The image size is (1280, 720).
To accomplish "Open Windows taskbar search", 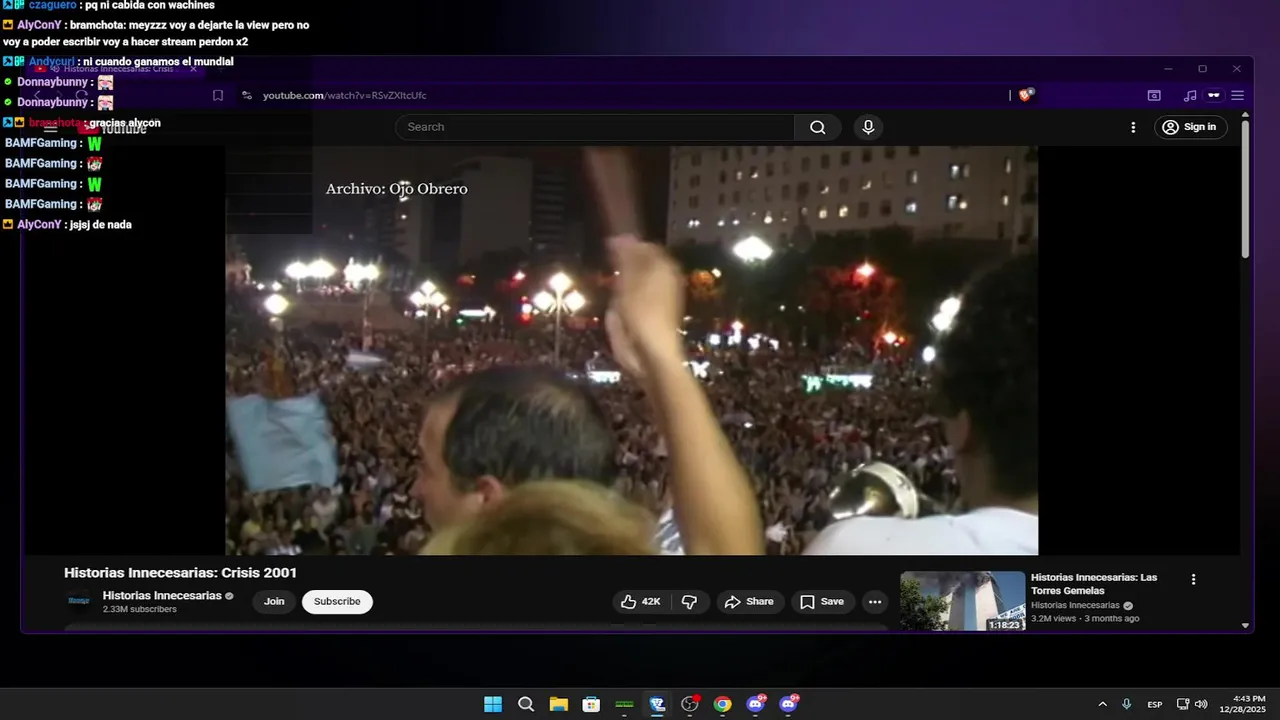I will point(526,704).
